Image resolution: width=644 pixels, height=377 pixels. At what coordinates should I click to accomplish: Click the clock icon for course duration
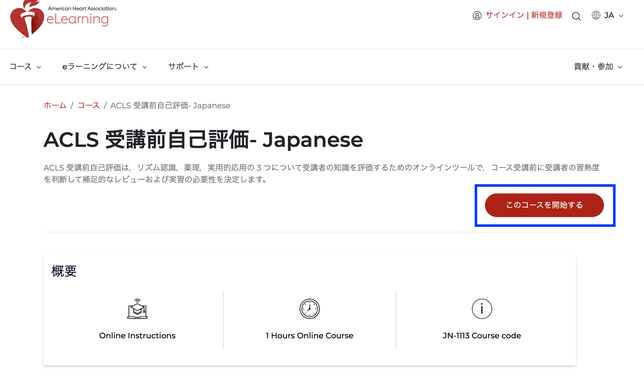coord(309,309)
